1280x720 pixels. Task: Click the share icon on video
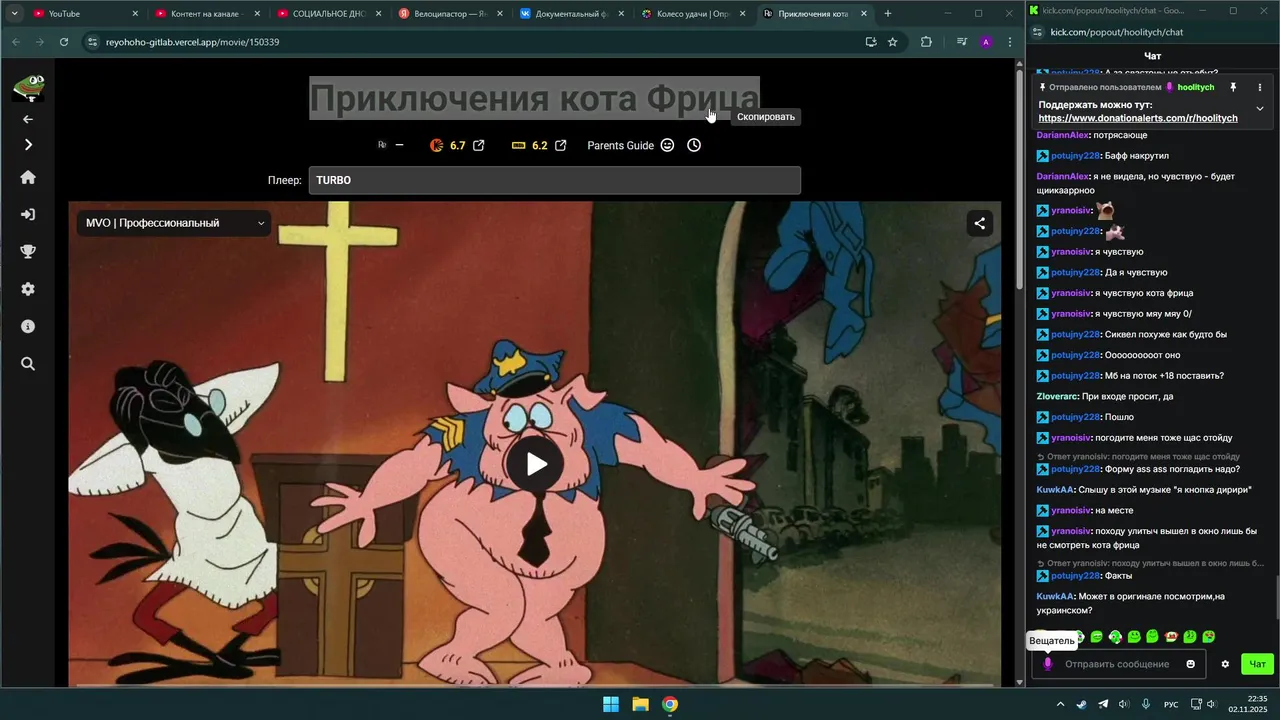point(980,224)
